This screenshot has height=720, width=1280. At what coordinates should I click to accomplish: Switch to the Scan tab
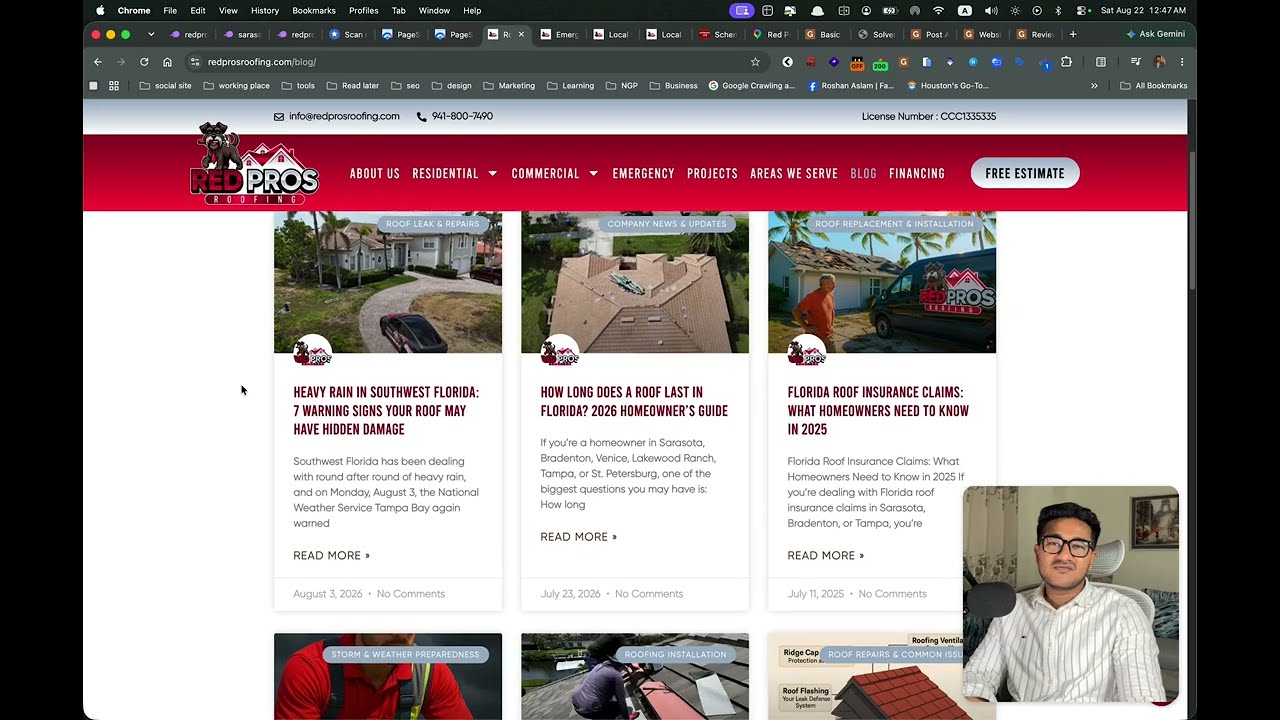click(x=347, y=34)
